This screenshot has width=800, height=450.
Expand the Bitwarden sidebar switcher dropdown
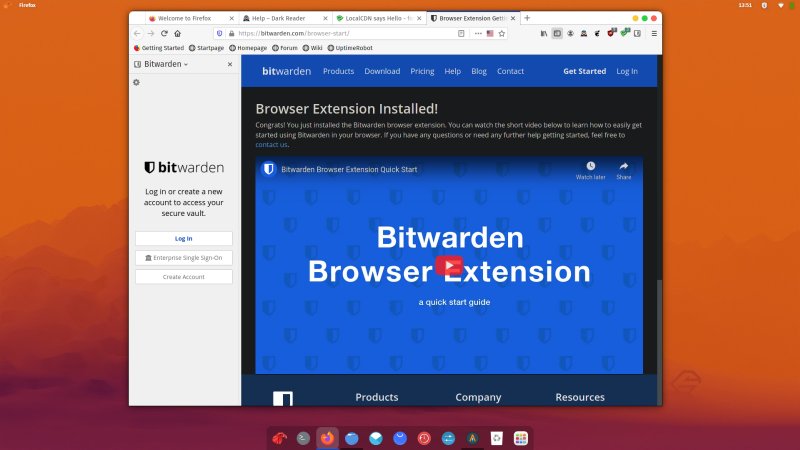[x=161, y=64]
